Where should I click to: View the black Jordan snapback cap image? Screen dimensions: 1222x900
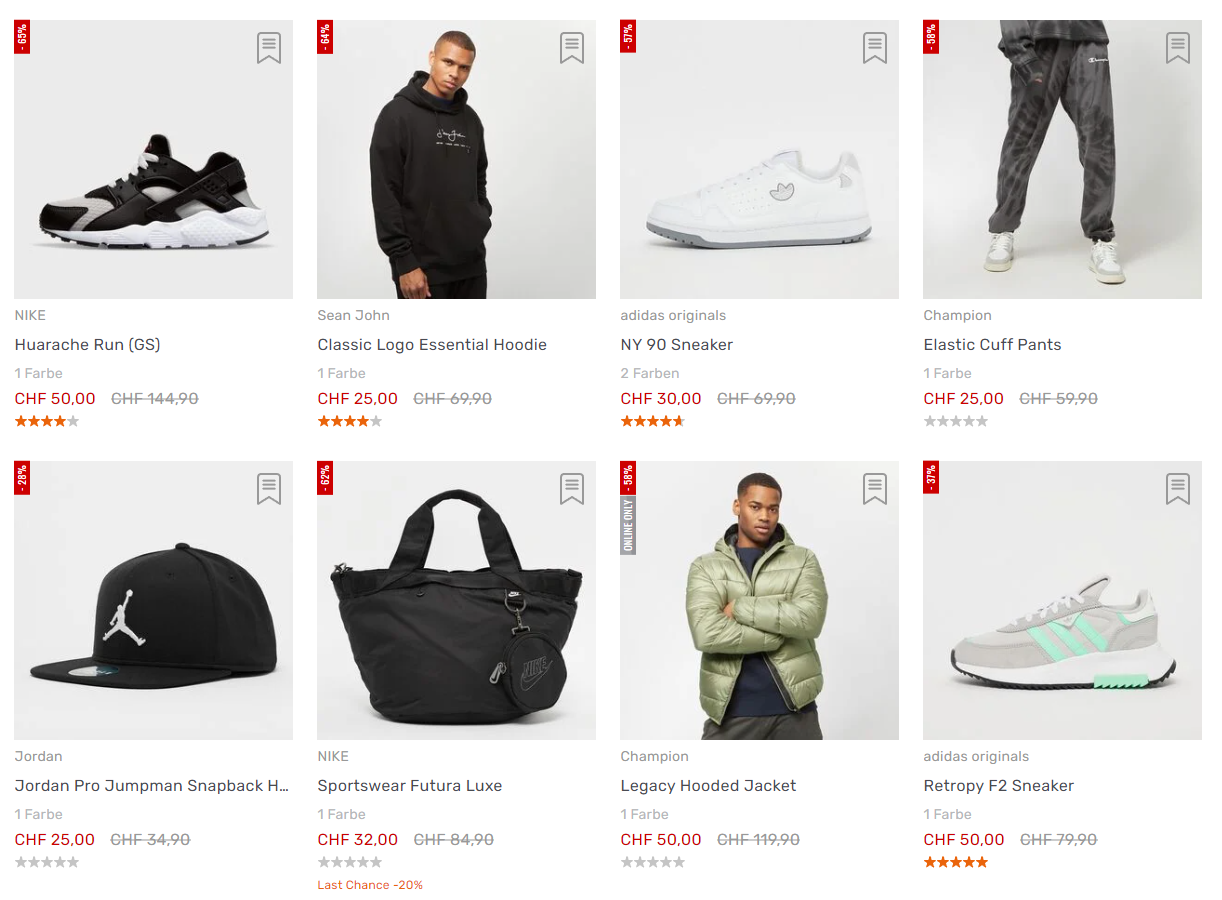153,610
